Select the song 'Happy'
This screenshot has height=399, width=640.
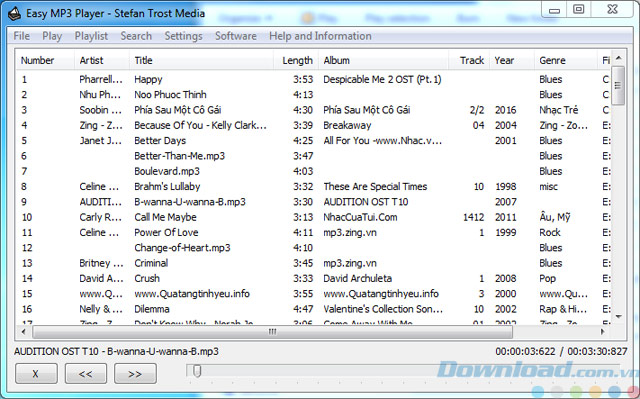(148, 79)
